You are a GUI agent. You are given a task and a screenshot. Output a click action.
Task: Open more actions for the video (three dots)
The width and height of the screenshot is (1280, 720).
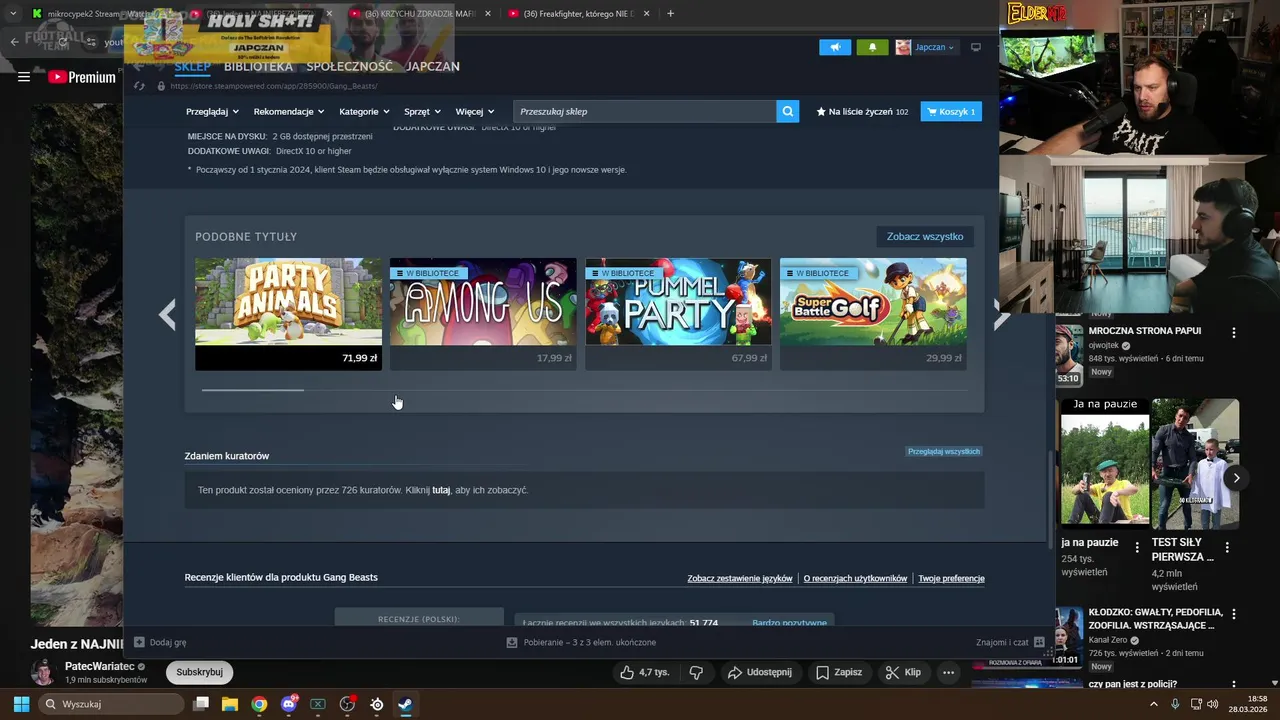(948, 673)
